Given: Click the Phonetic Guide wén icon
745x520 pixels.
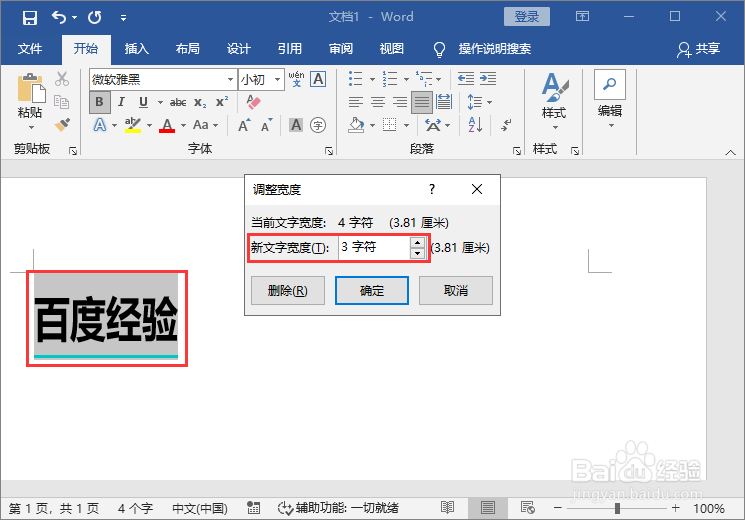Looking at the screenshot, I should 296,79.
